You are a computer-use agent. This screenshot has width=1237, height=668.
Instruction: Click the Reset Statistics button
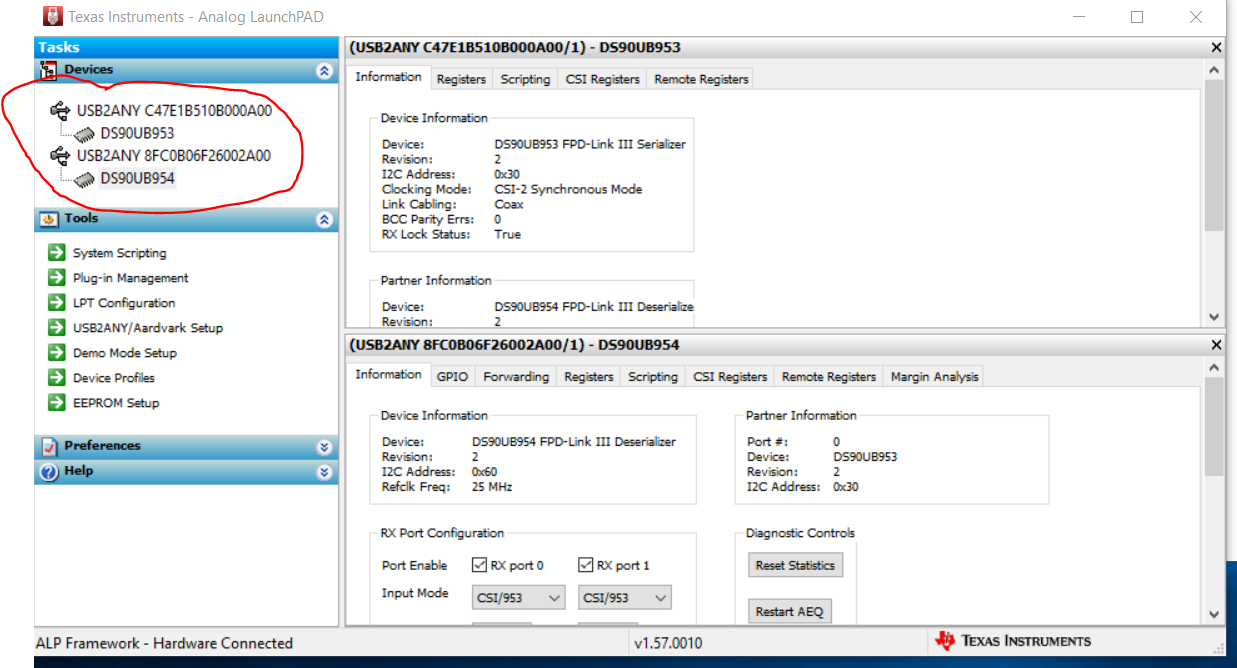pos(795,566)
